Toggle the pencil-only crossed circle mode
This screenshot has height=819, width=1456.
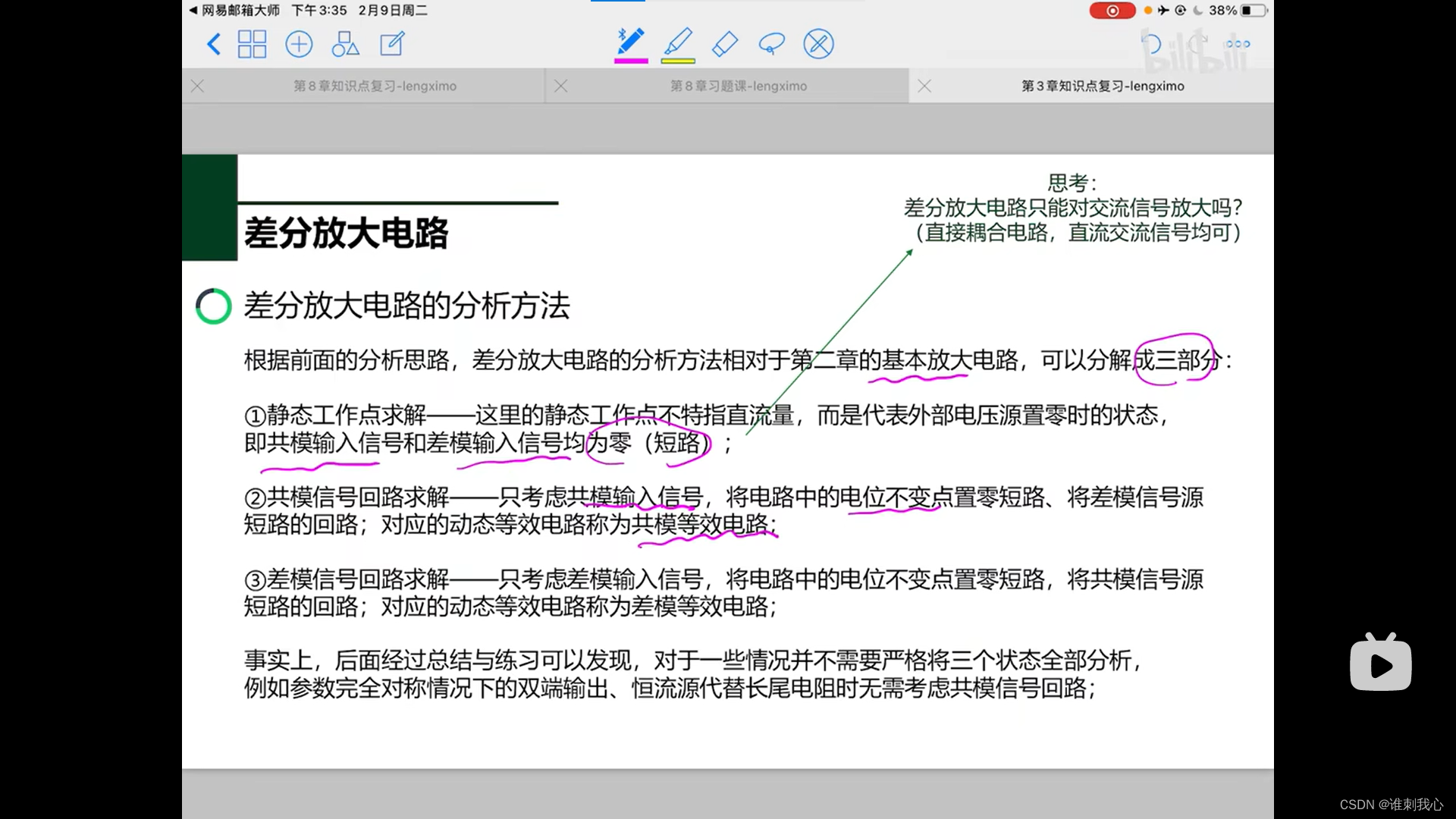818,44
